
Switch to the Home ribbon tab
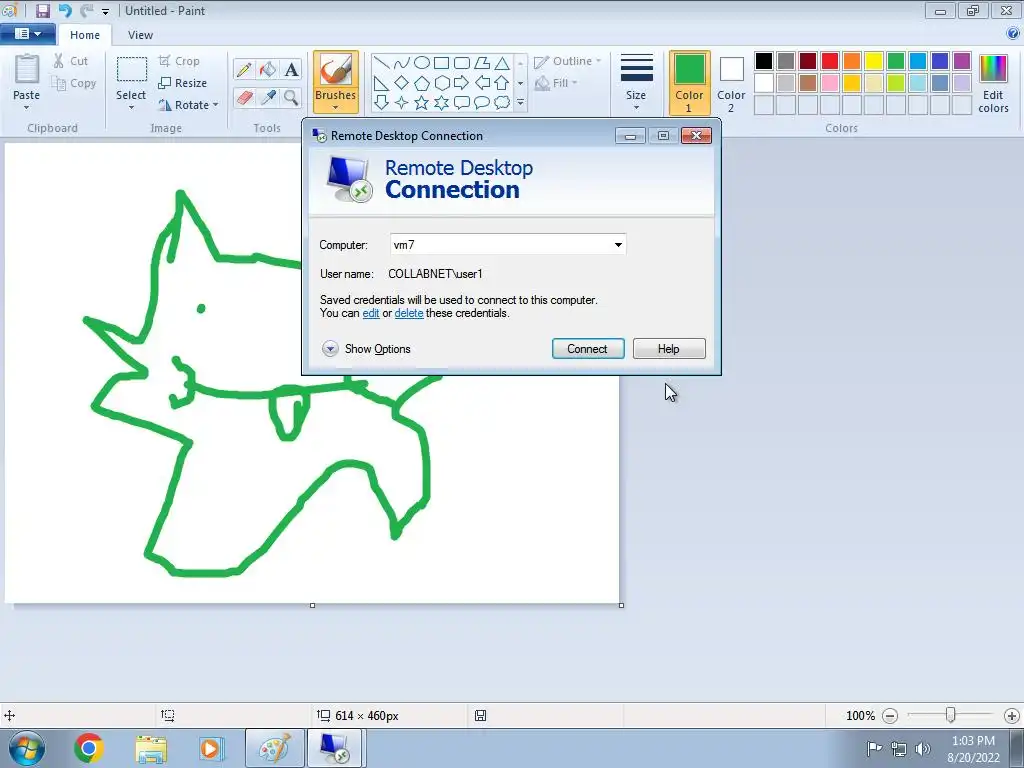(x=85, y=35)
